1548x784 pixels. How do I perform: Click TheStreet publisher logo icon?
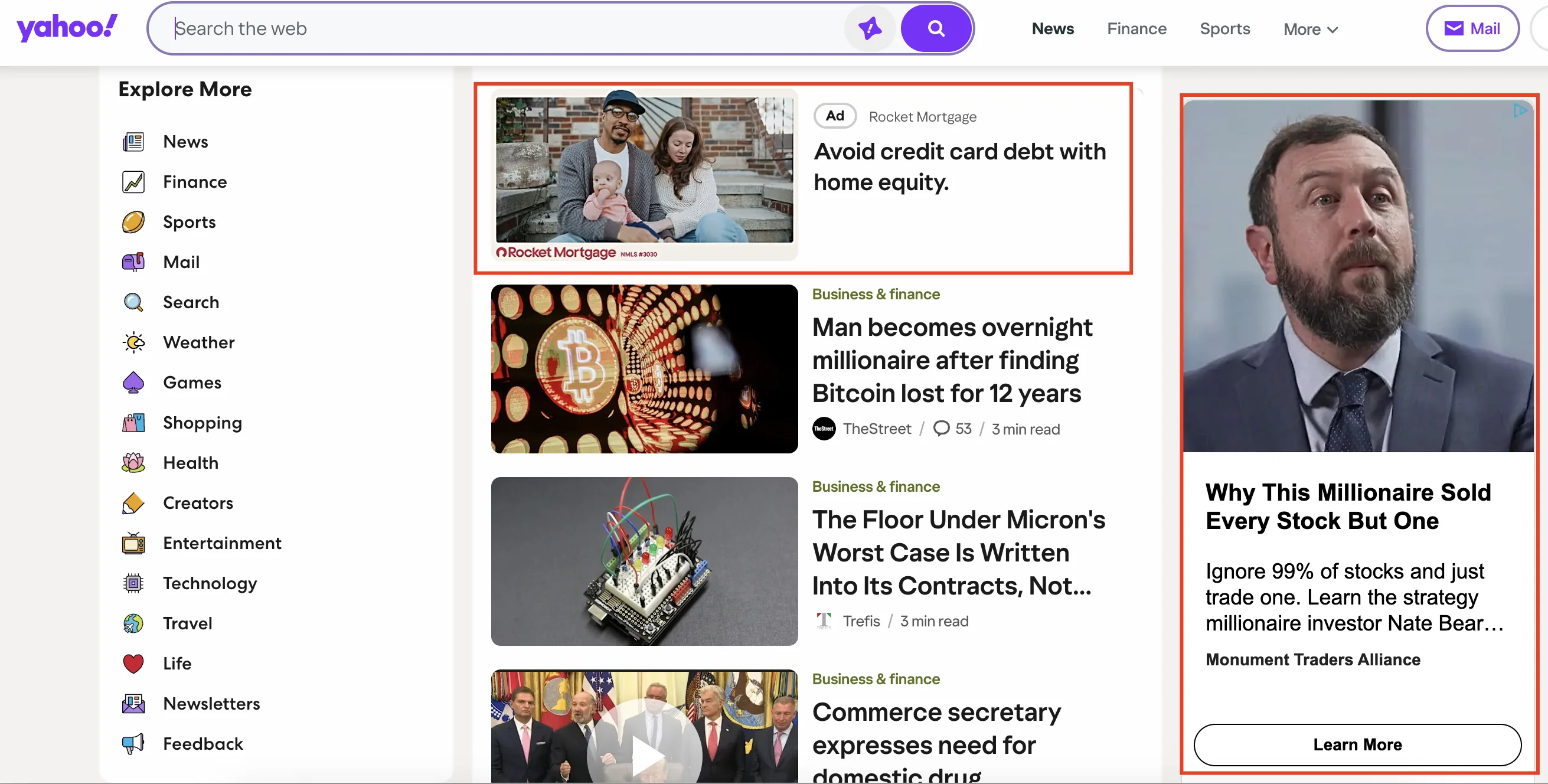point(824,429)
